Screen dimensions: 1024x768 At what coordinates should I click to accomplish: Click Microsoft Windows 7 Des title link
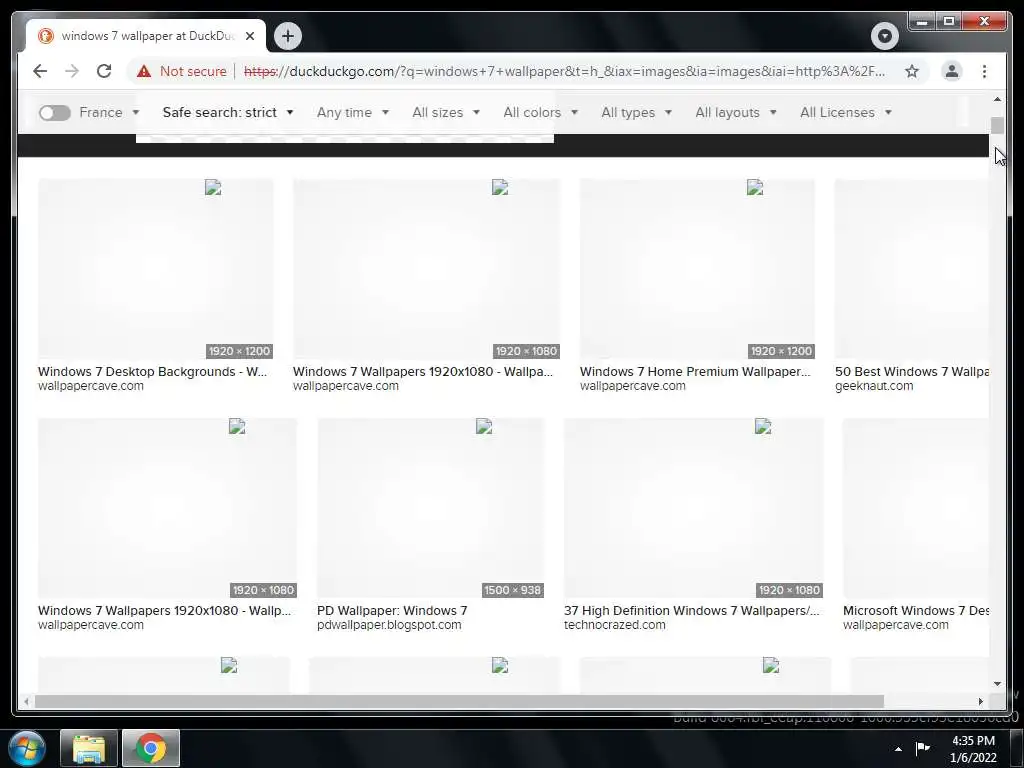coord(916,611)
